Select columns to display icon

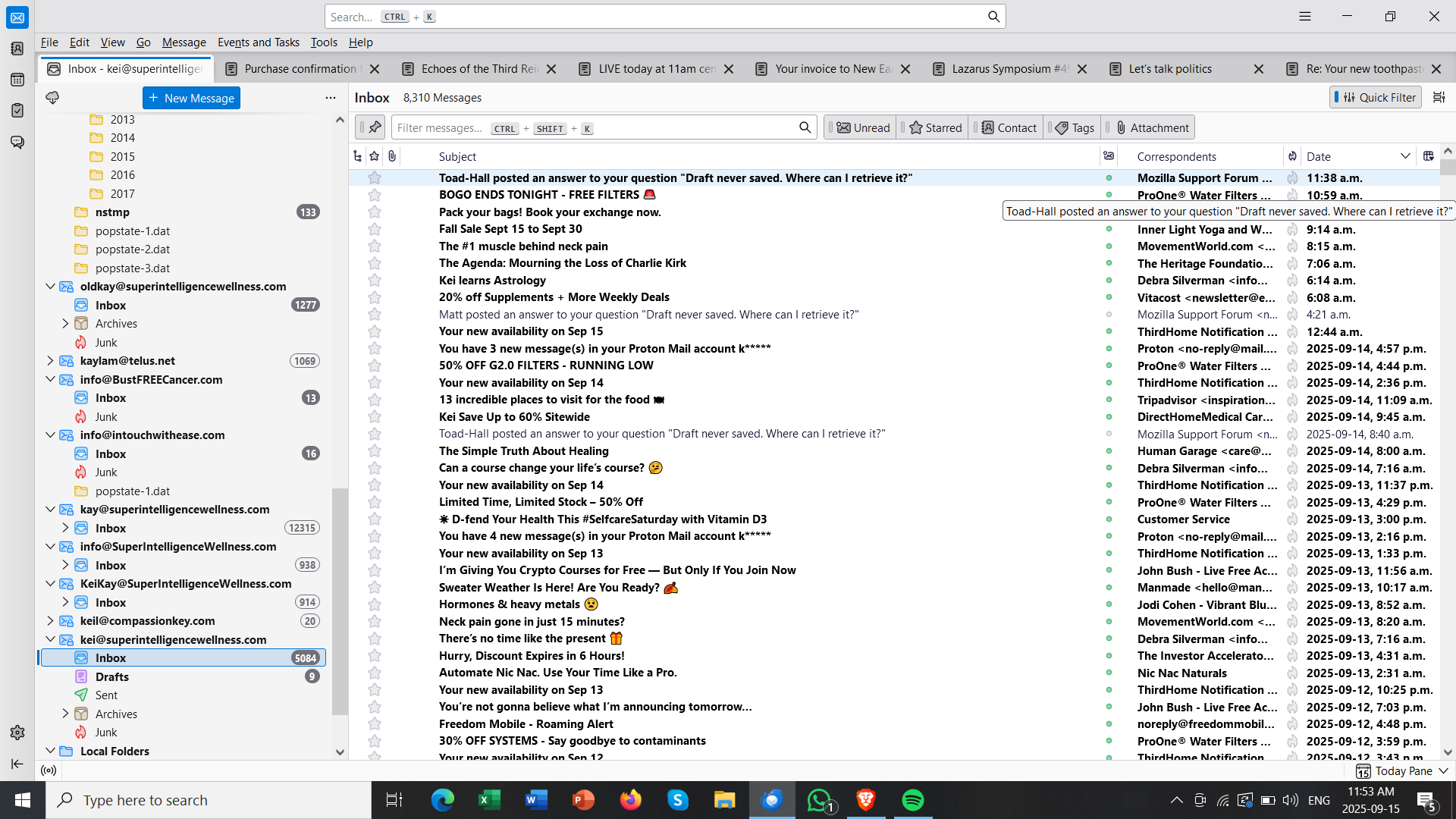1428,156
